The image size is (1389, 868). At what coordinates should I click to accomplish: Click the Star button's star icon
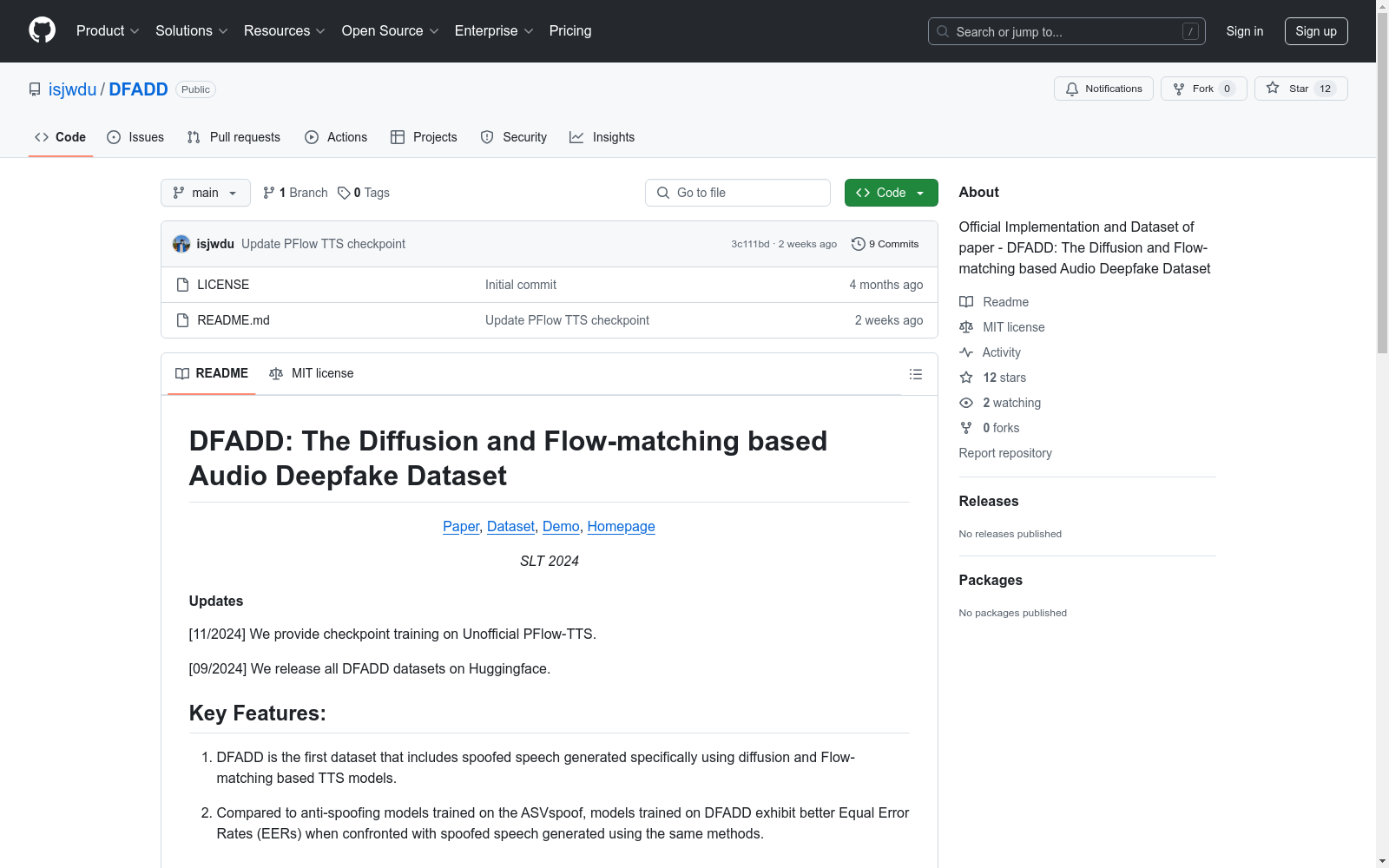tap(1273, 88)
